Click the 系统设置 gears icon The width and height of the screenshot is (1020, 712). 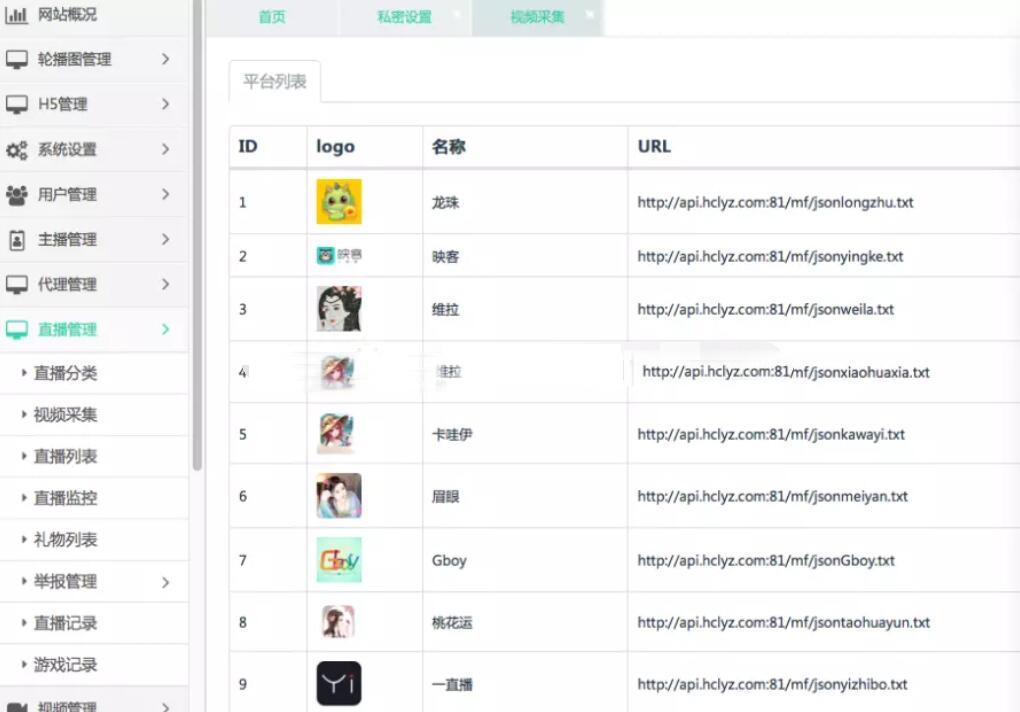17,150
